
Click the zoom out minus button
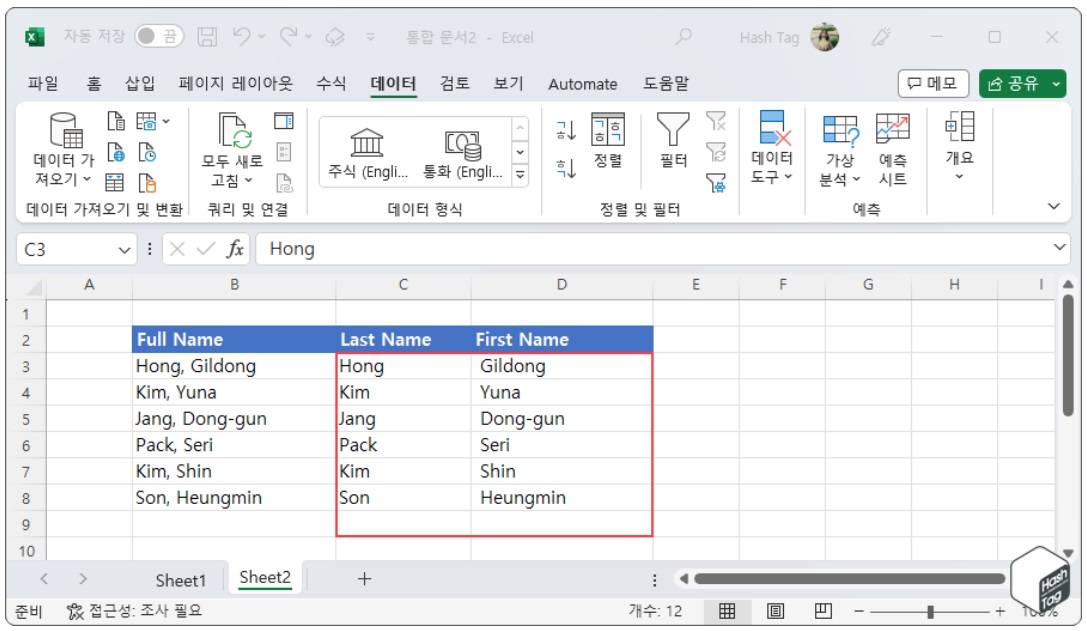pos(858,611)
